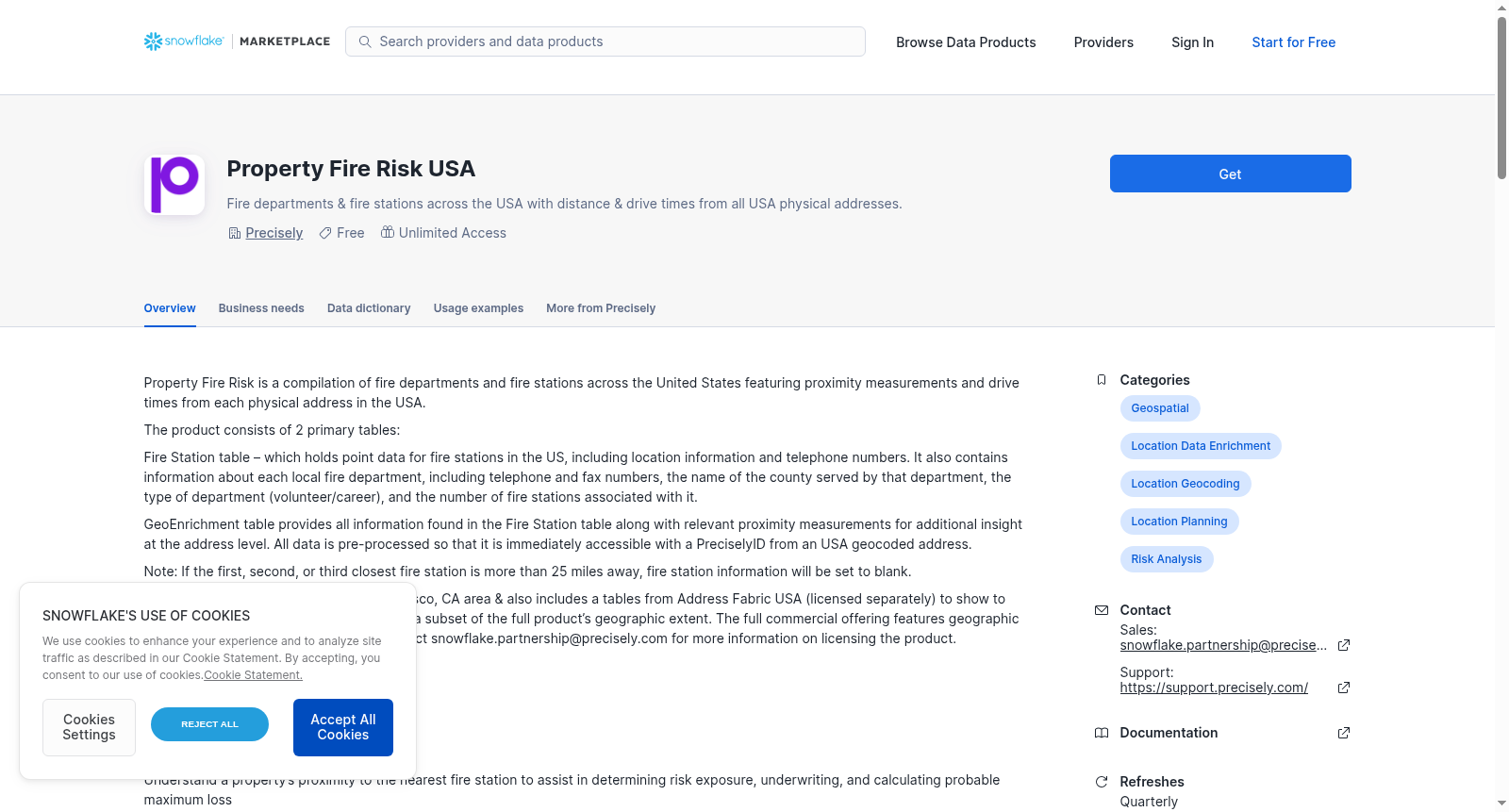Open Browse Data Products menu
This screenshot has height=812, width=1509.
pos(966,42)
